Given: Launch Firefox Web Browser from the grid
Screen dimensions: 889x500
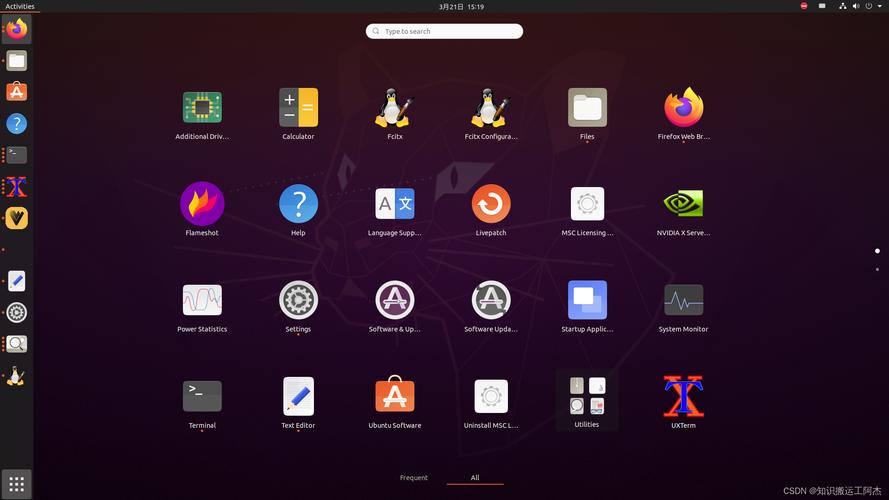Looking at the screenshot, I should pyautogui.click(x=684, y=113).
